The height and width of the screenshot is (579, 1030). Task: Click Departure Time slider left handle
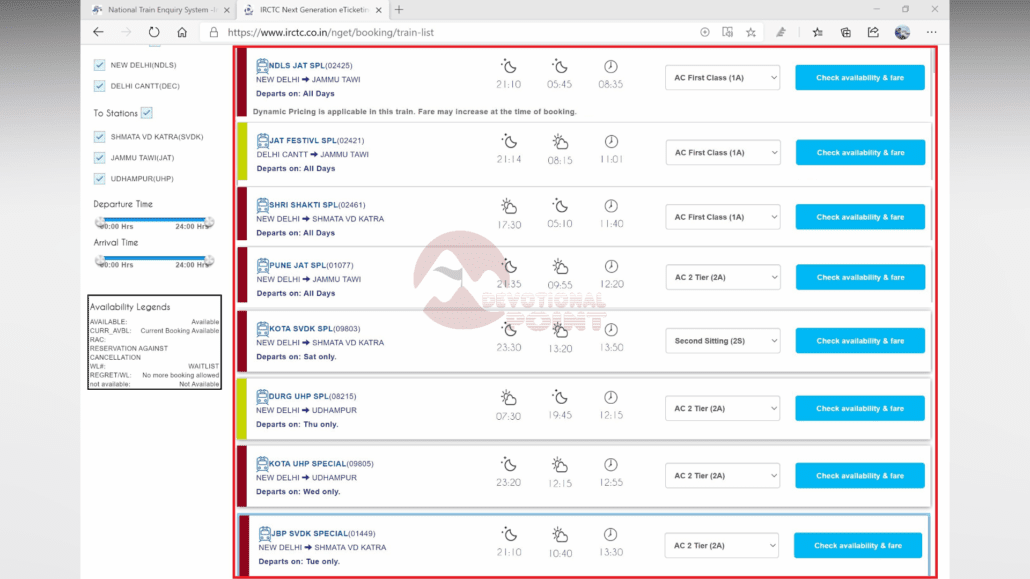coord(100,222)
